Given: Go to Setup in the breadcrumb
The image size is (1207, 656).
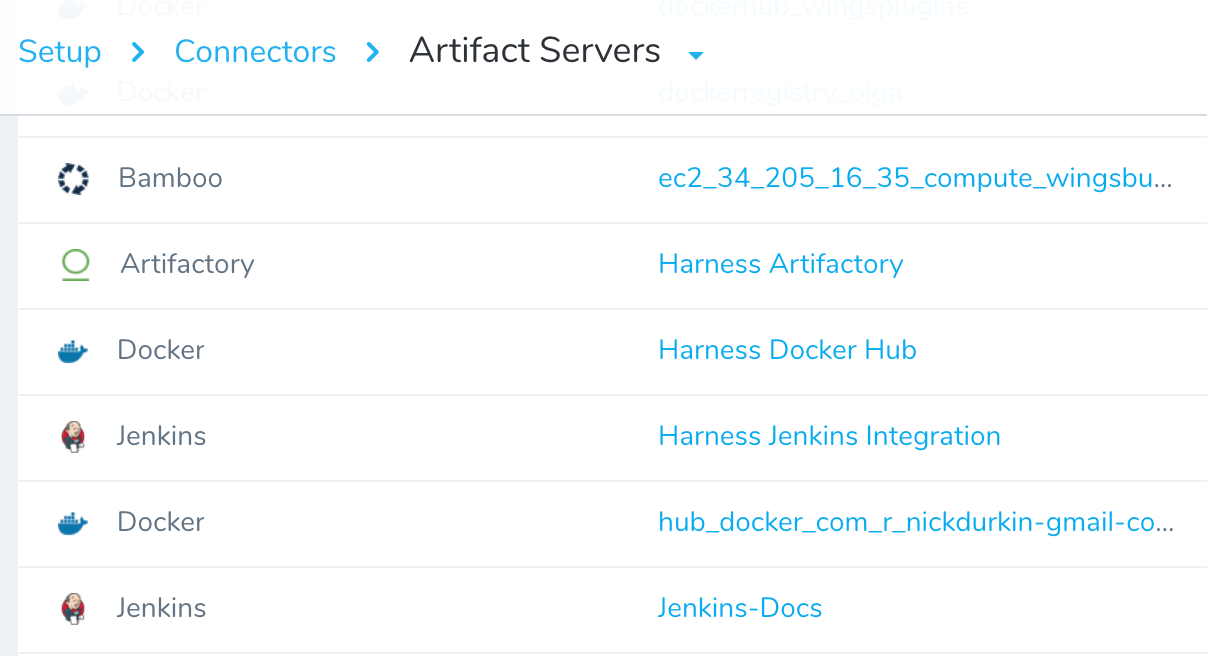Looking at the screenshot, I should [60, 51].
